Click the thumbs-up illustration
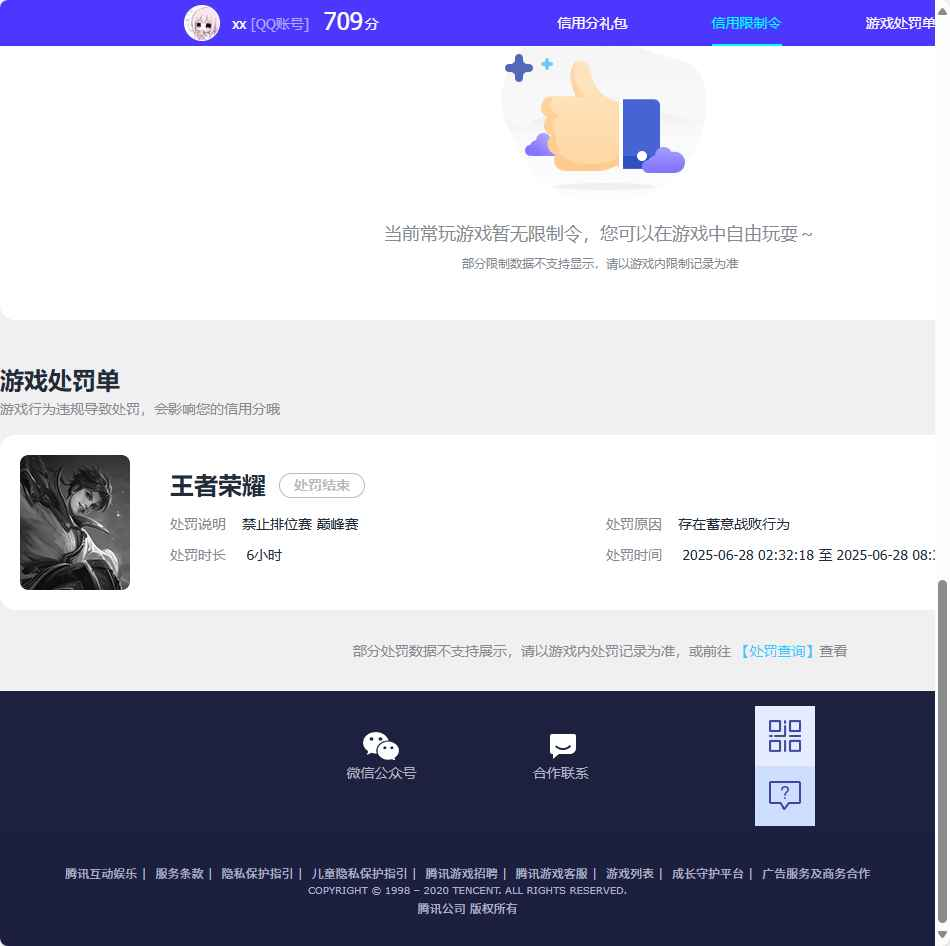The height and width of the screenshot is (946, 950). point(604,119)
